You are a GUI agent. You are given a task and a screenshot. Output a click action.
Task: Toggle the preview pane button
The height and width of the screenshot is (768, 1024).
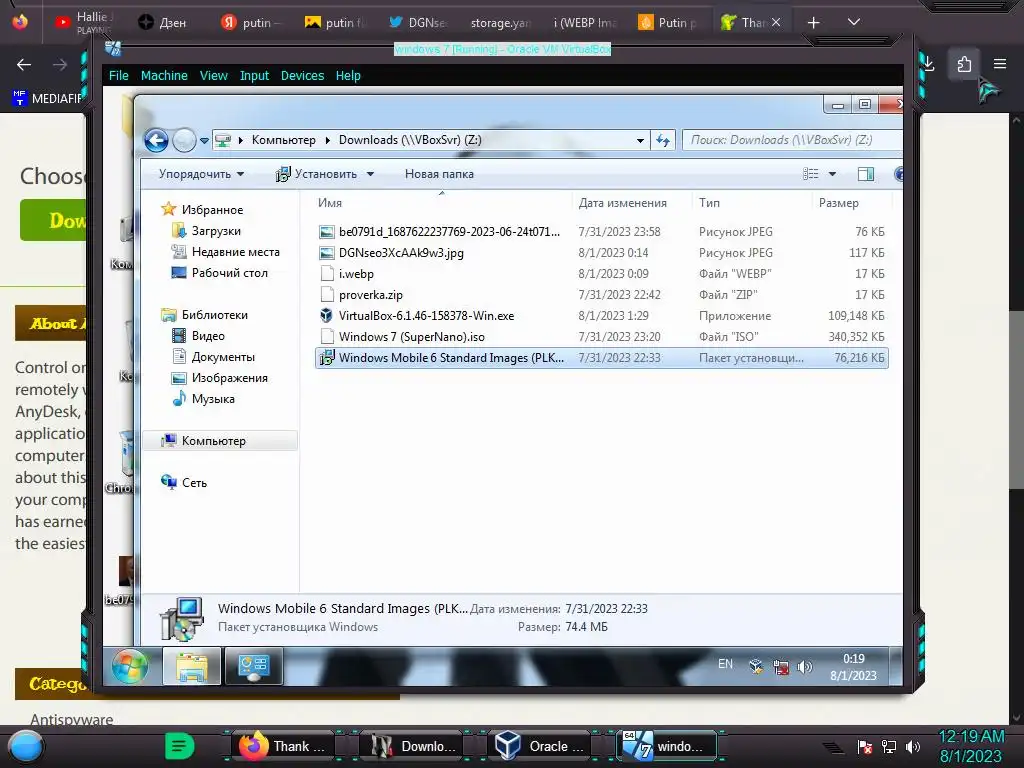click(866, 174)
